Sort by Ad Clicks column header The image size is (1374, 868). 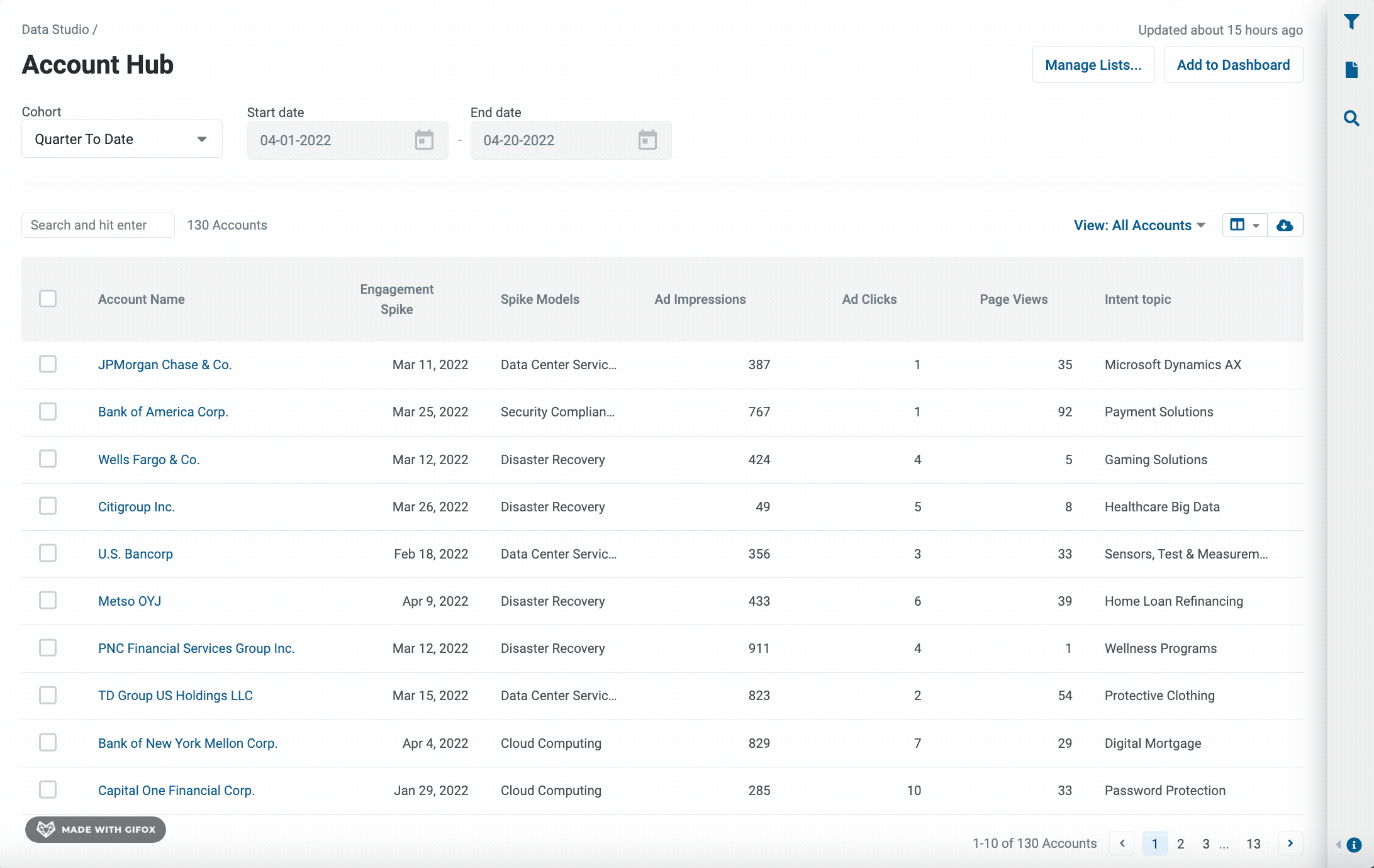coord(869,299)
